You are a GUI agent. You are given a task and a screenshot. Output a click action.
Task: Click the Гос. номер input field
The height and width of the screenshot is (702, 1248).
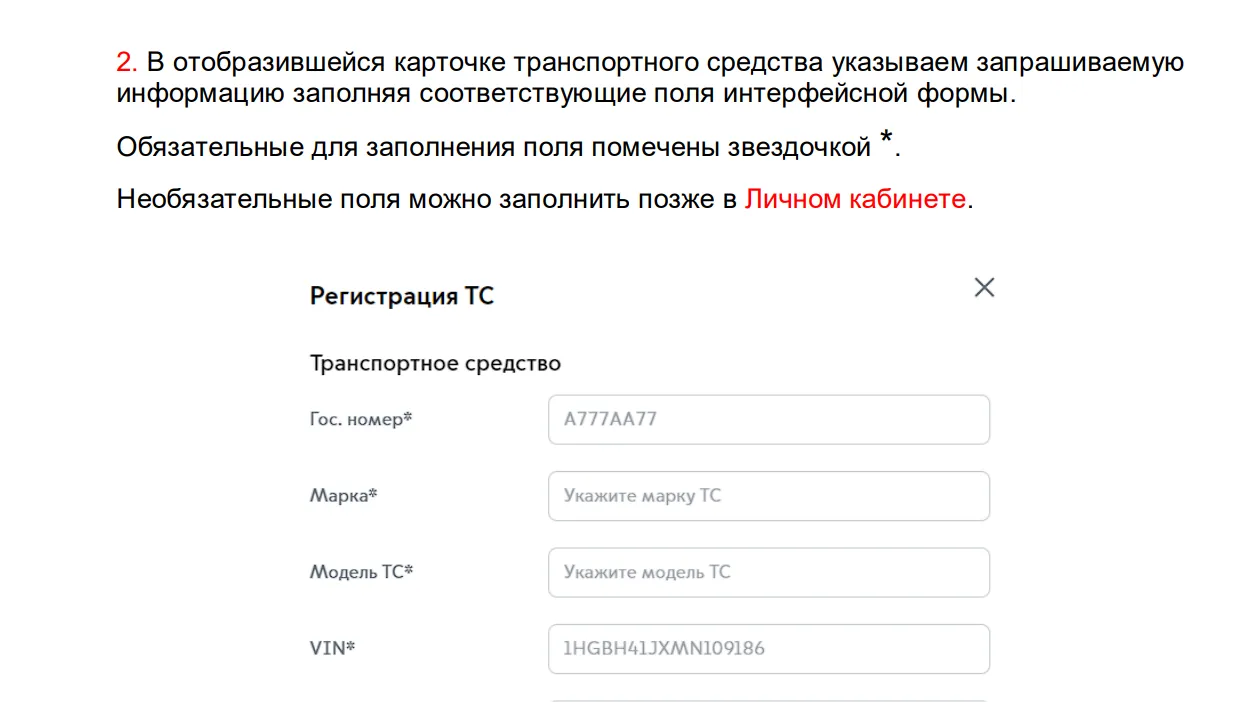tap(768, 420)
